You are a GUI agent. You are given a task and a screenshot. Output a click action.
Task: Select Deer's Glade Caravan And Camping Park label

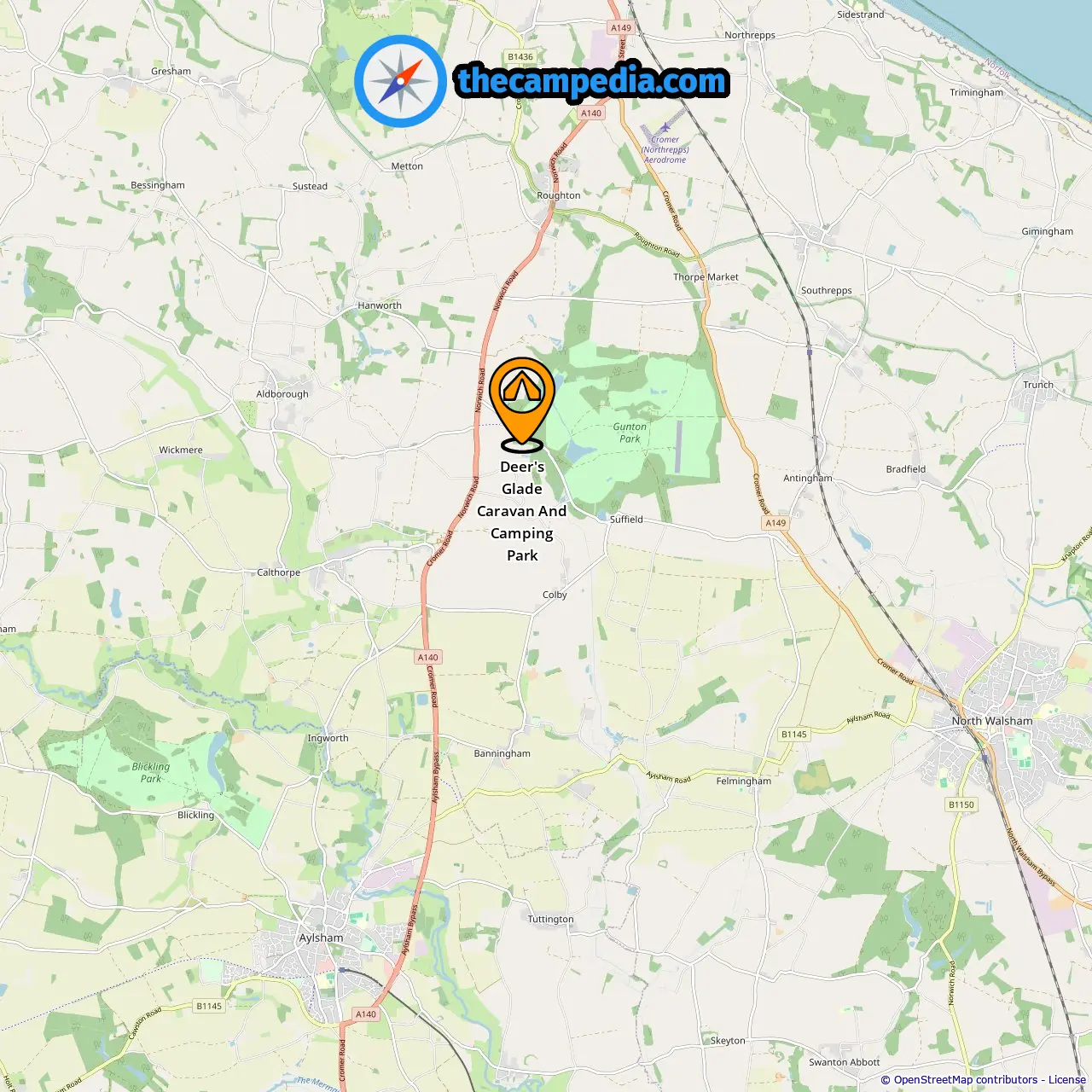click(x=522, y=511)
